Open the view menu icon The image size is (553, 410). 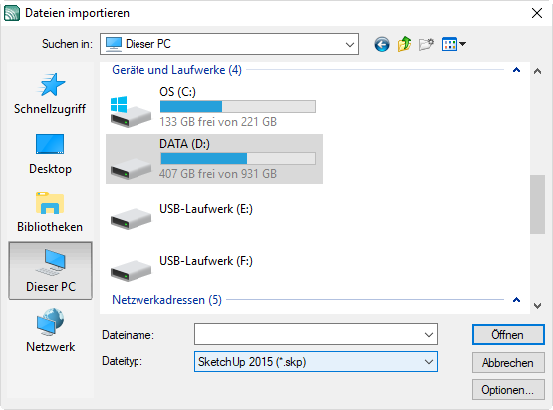tap(454, 44)
